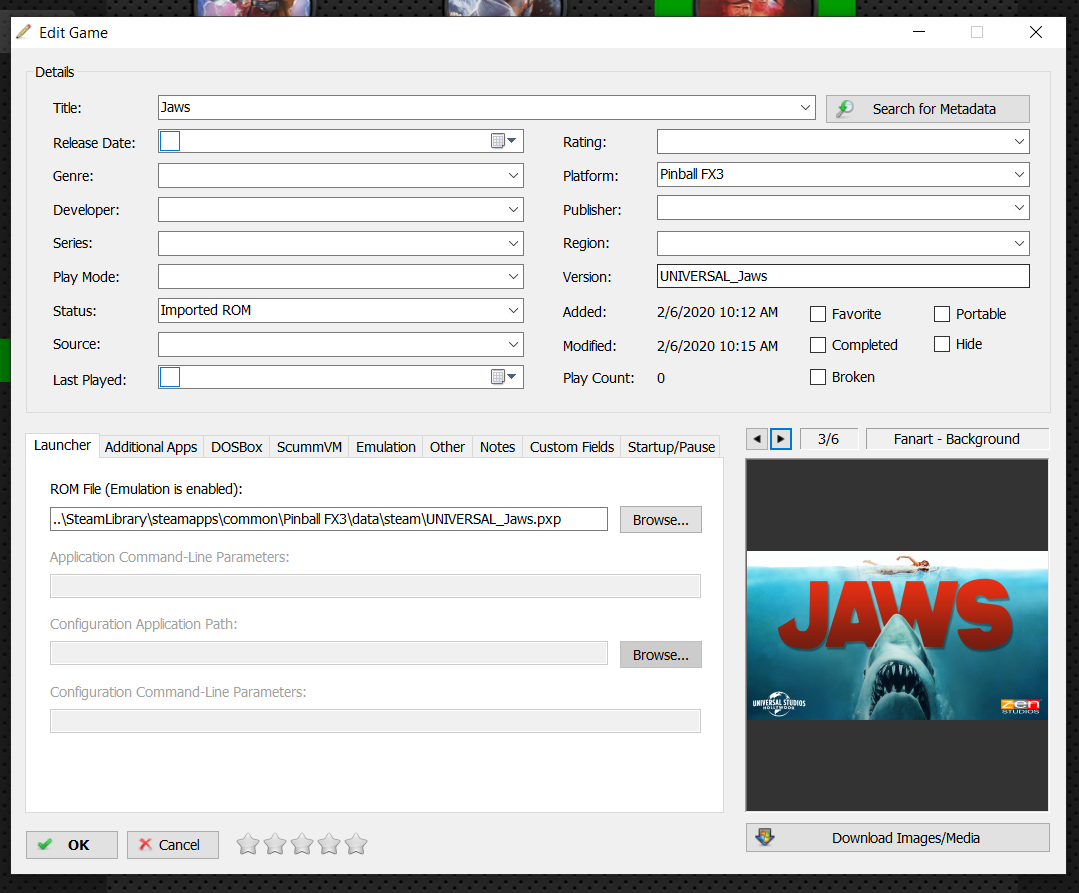Click the next image arrow button
This screenshot has height=893, width=1079.
[x=781, y=439]
